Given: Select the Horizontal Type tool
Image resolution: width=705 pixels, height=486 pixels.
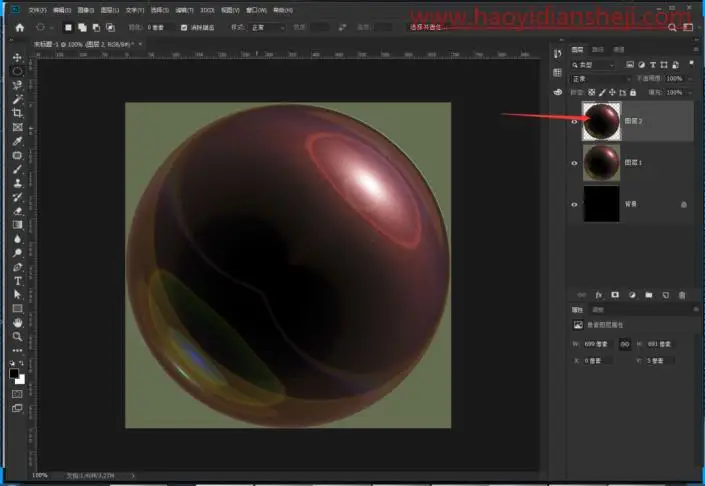Looking at the screenshot, I should [x=17, y=281].
